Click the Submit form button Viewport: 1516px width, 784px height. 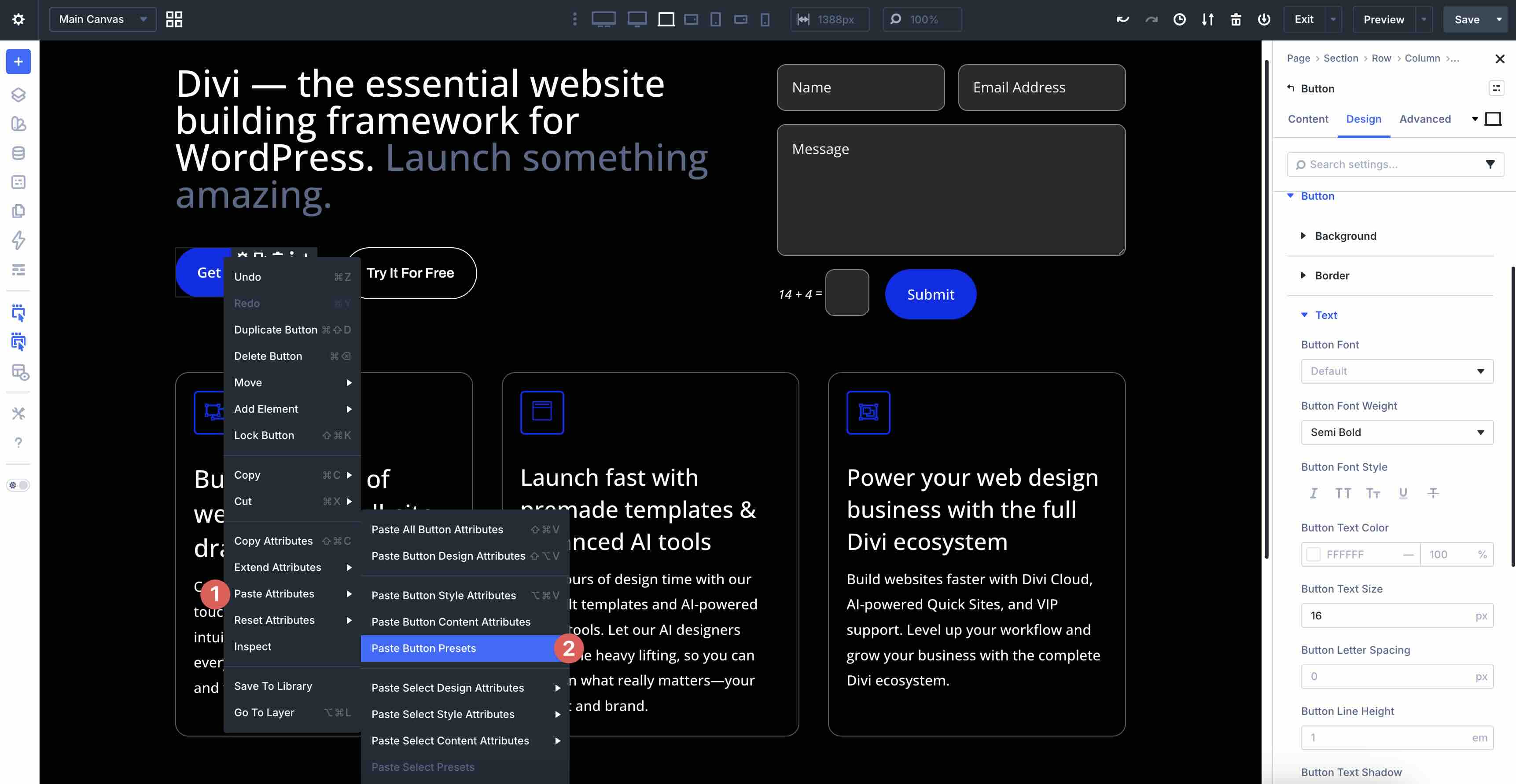[931, 295]
